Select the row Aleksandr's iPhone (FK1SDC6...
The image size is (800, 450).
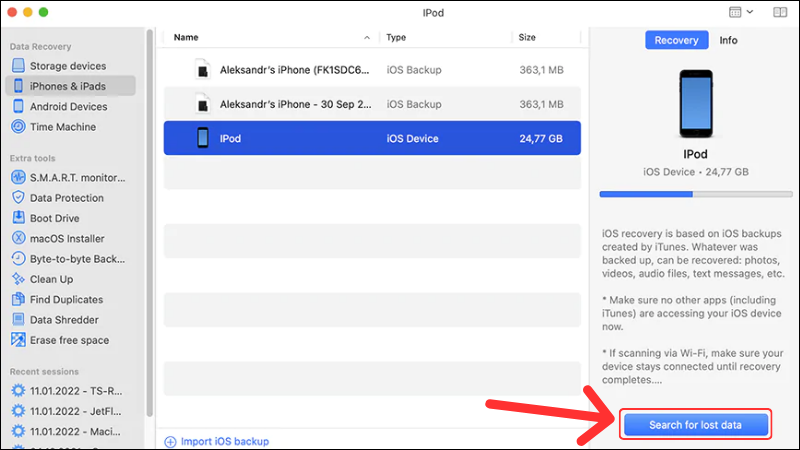pyautogui.click(x=372, y=70)
